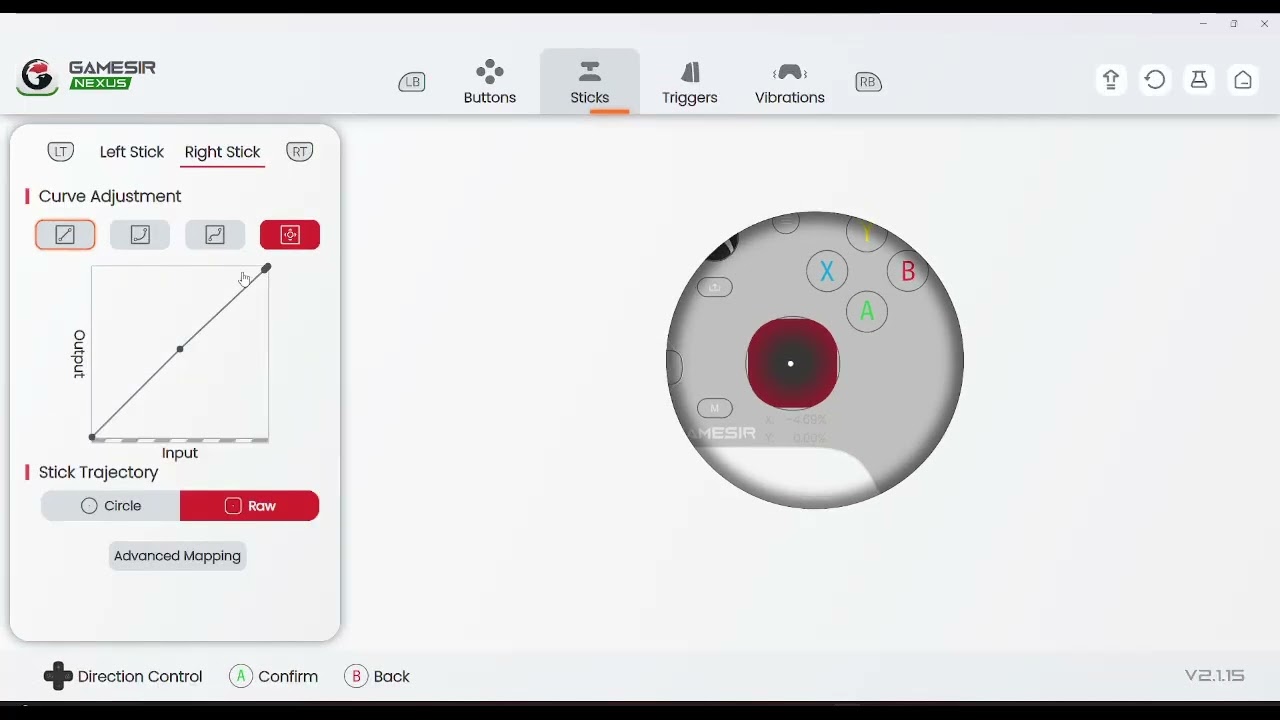The height and width of the screenshot is (720, 1280).
Task: Click the B Back hint
Action: [377, 677]
